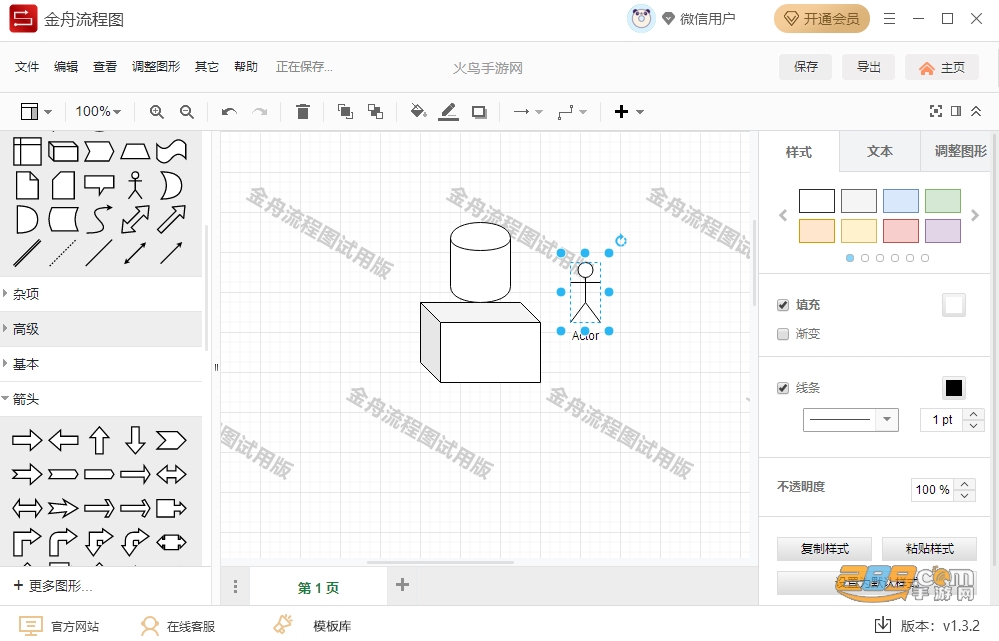The height and width of the screenshot is (641, 999).
Task: Select the fill color bucket icon
Action: (418, 112)
